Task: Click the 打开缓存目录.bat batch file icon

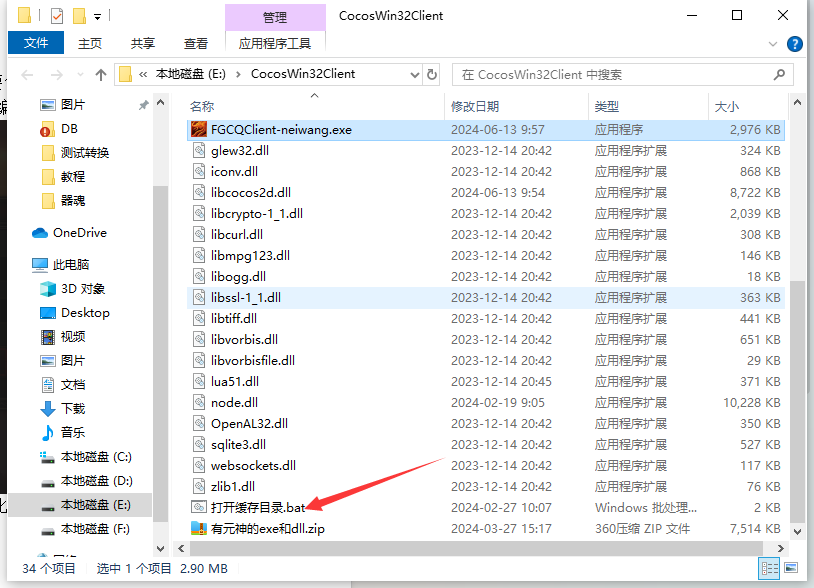Action: click(199, 507)
